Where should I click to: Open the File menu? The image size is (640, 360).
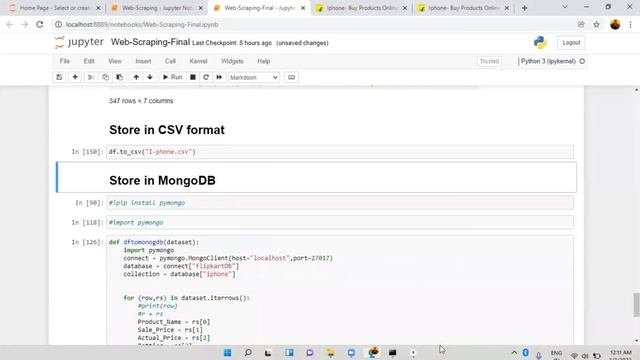(64, 61)
